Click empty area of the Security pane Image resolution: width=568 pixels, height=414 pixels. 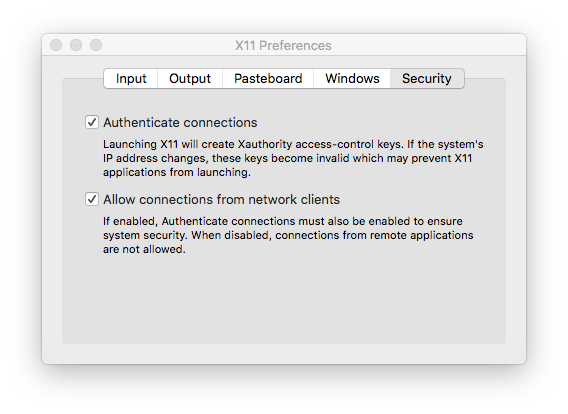pyautogui.click(x=284, y=301)
